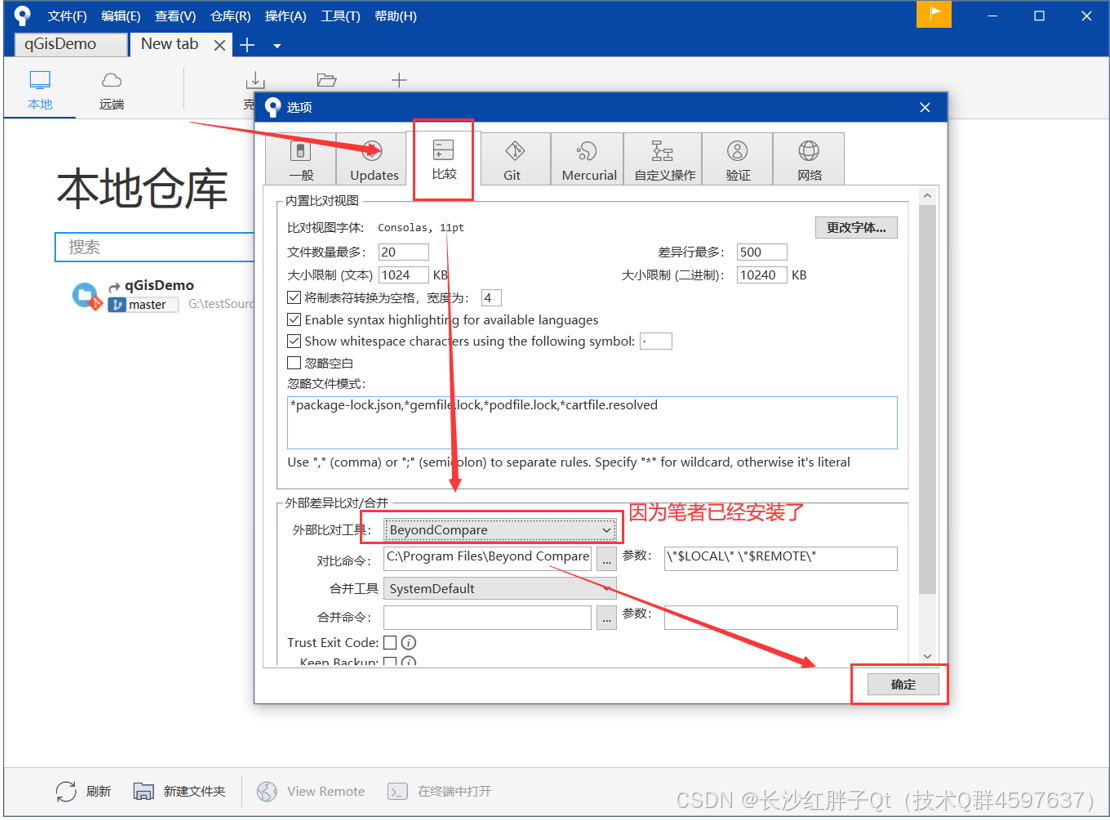Open the 文件(F) menu
Viewport: 1110px width, 820px height.
67,16
